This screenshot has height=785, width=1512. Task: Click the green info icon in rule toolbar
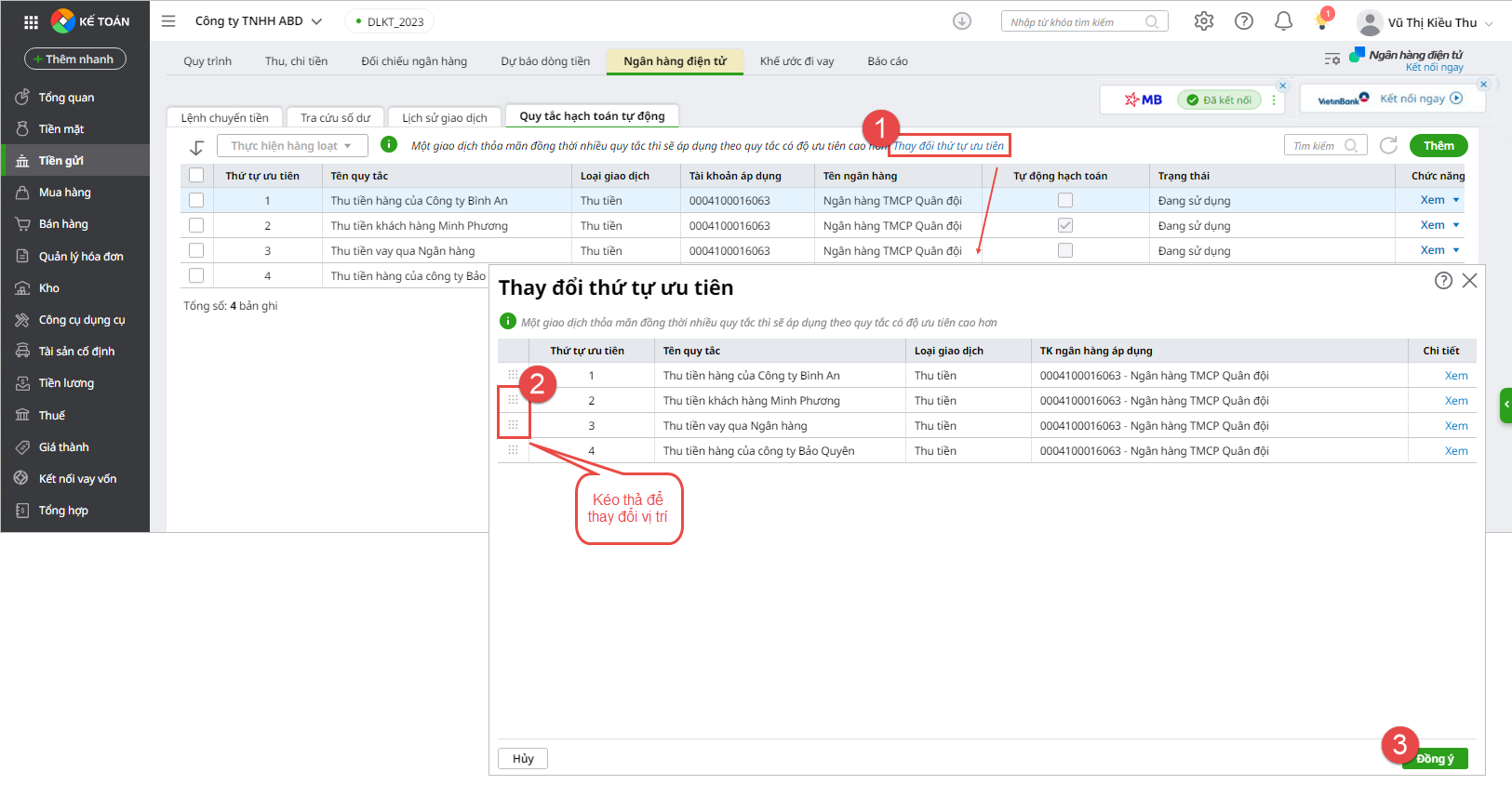tap(389, 144)
